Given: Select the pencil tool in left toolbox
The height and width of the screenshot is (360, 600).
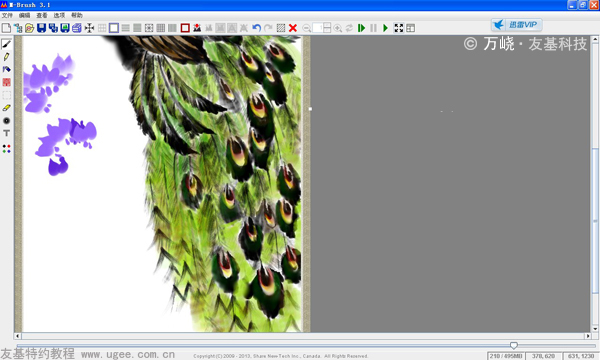Looking at the screenshot, I should coord(7,57).
